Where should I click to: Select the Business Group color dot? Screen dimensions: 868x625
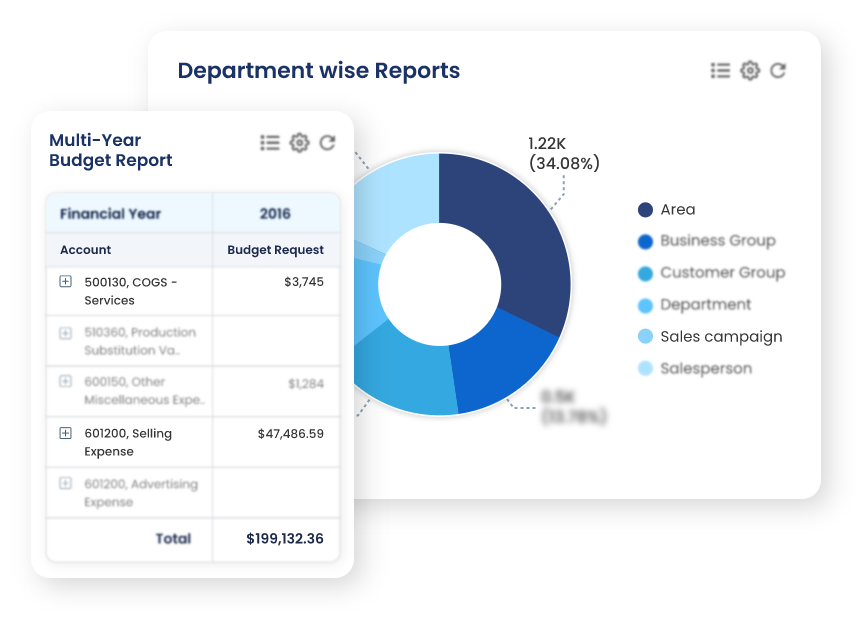tap(645, 241)
